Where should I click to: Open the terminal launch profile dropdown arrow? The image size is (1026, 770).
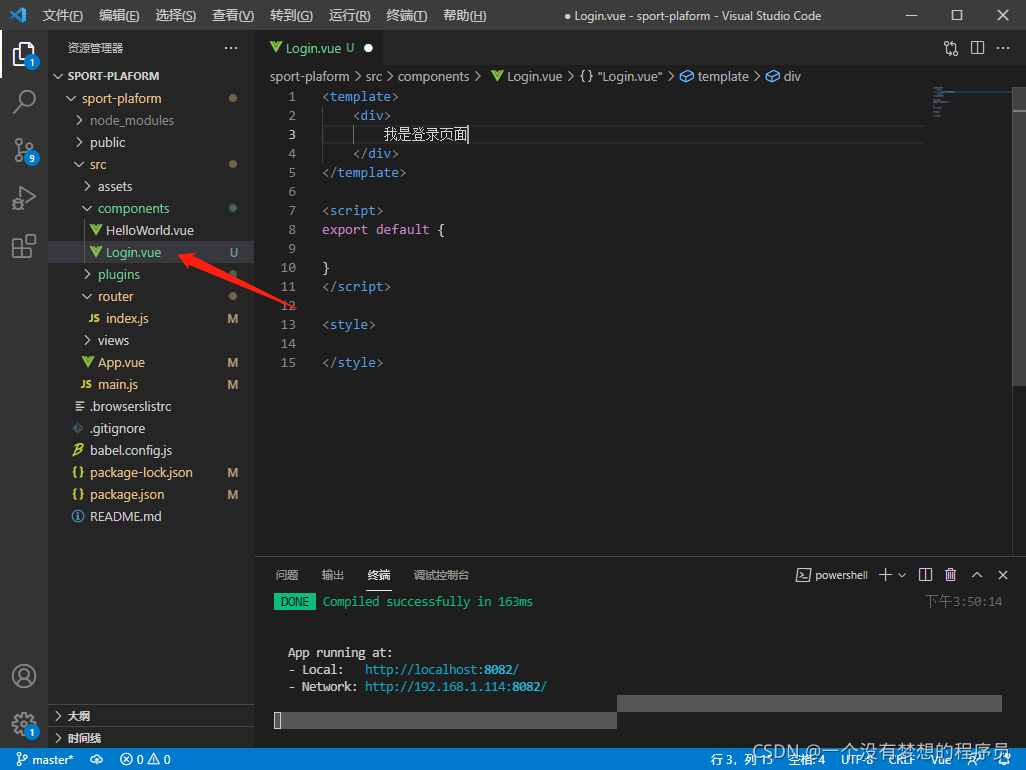pyautogui.click(x=902, y=574)
